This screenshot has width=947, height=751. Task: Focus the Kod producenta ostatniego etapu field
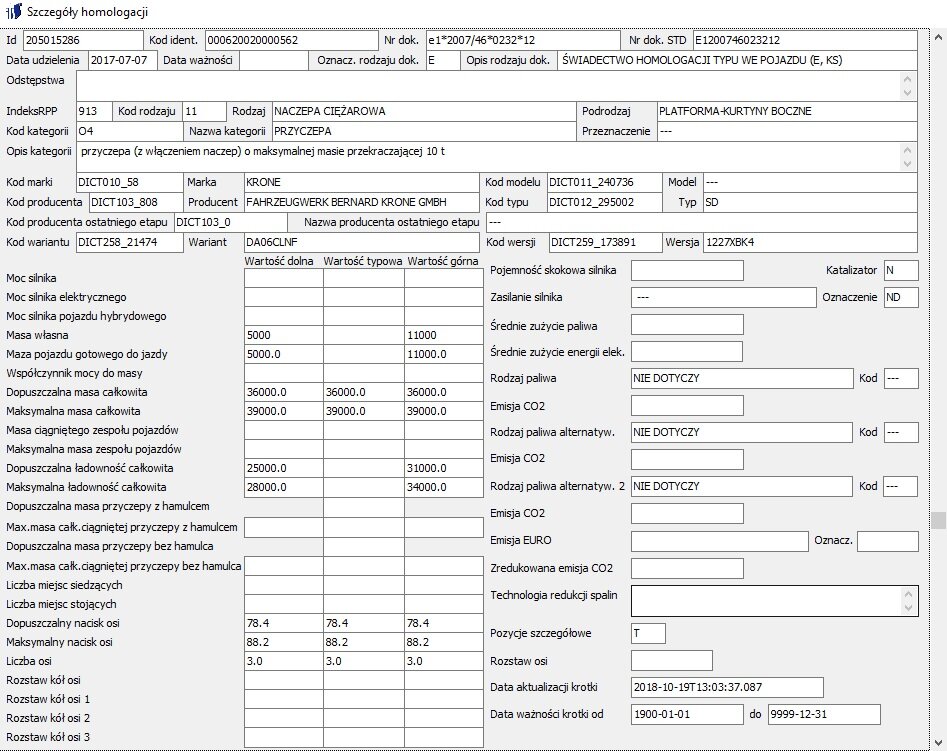pos(231,222)
